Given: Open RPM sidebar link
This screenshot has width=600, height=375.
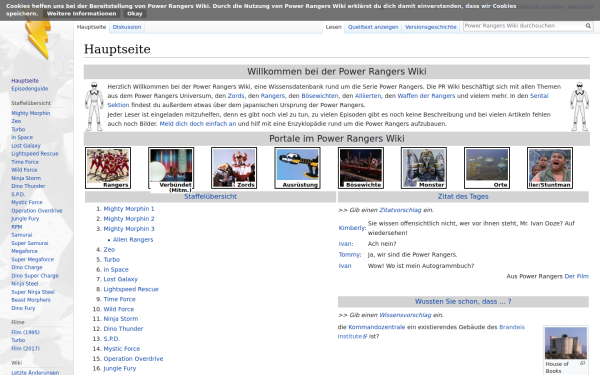Looking at the screenshot, I should point(16,227).
